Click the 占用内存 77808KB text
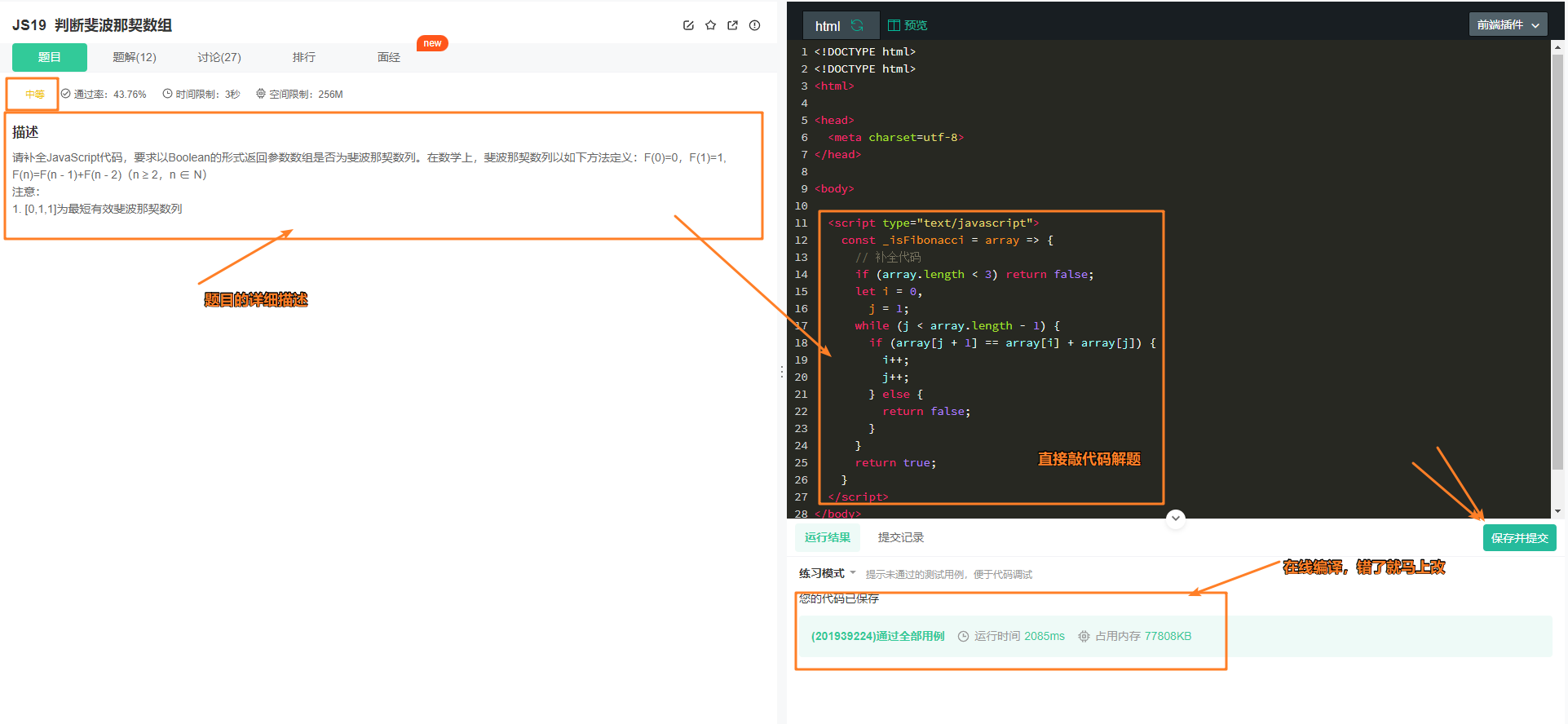 [x=1143, y=636]
